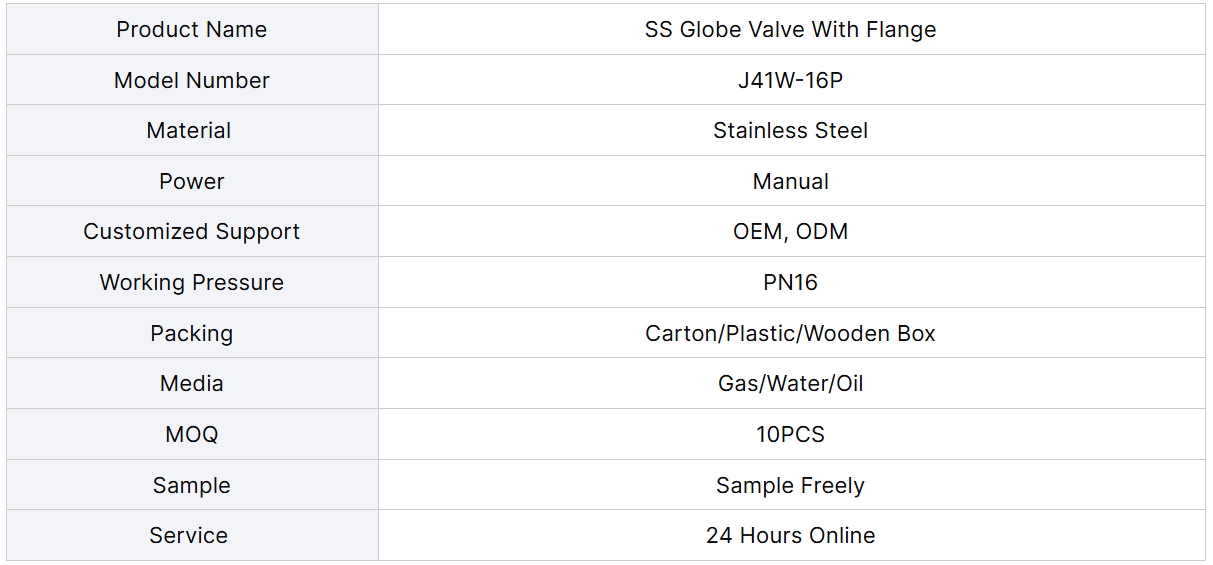Click the Model Number label
The height and width of the screenshot is (565, 1213).
(192, 81)
